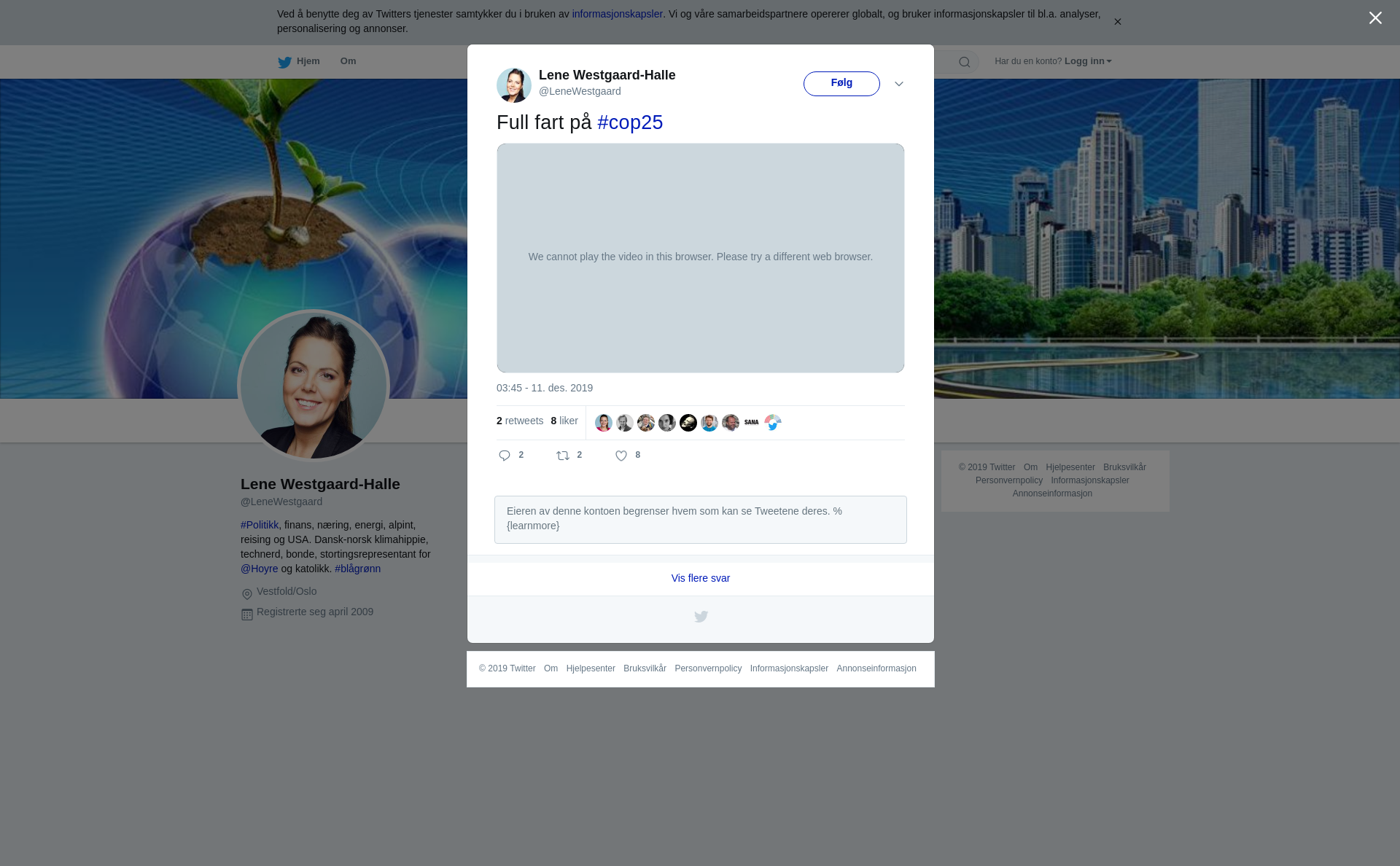This screenshot has width=1400, height=866.
Task: Click the SANA liker avatar
Action: click(x=752, y=423)
